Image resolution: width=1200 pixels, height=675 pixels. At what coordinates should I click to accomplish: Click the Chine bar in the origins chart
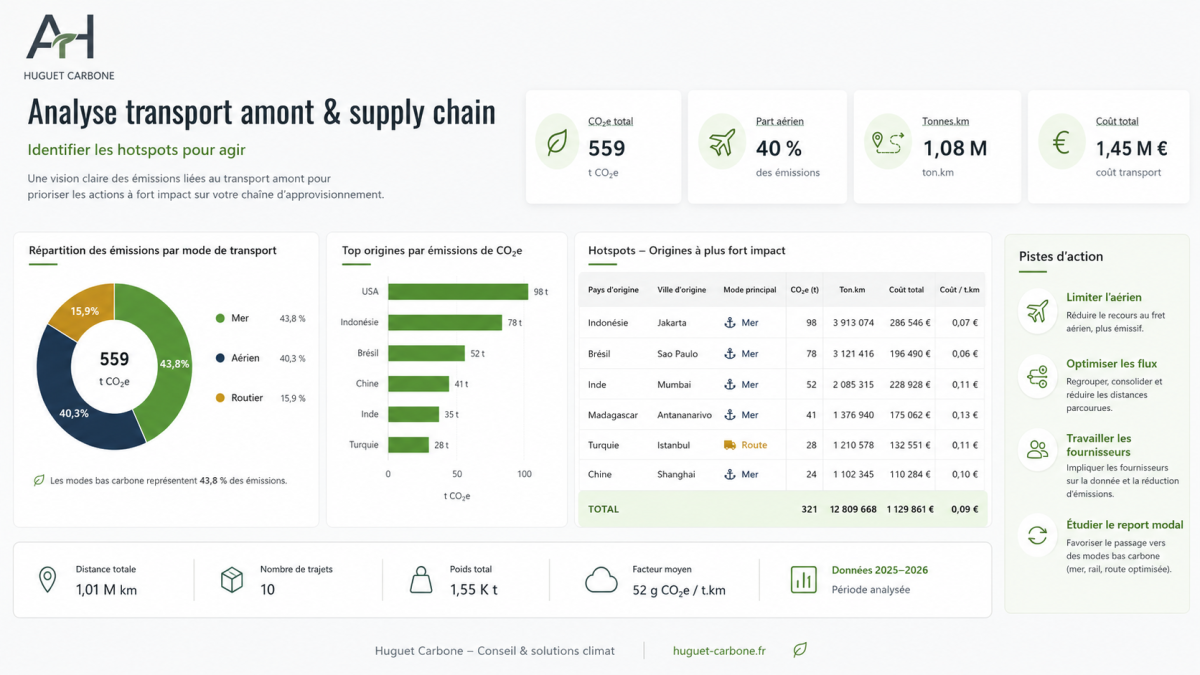point(418,384)
